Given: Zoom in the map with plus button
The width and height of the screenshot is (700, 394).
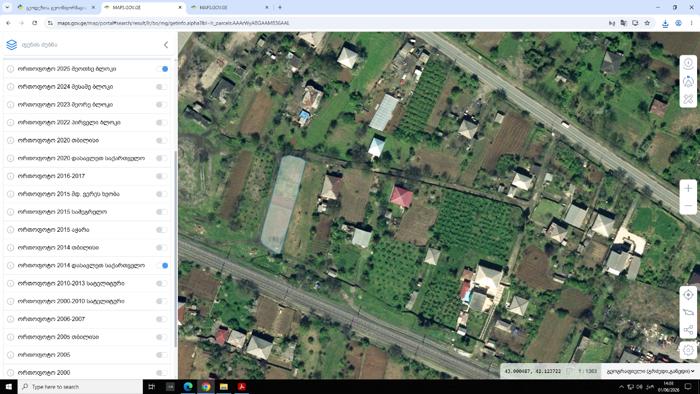Looking at the screenshot, I should coord(688,188).
